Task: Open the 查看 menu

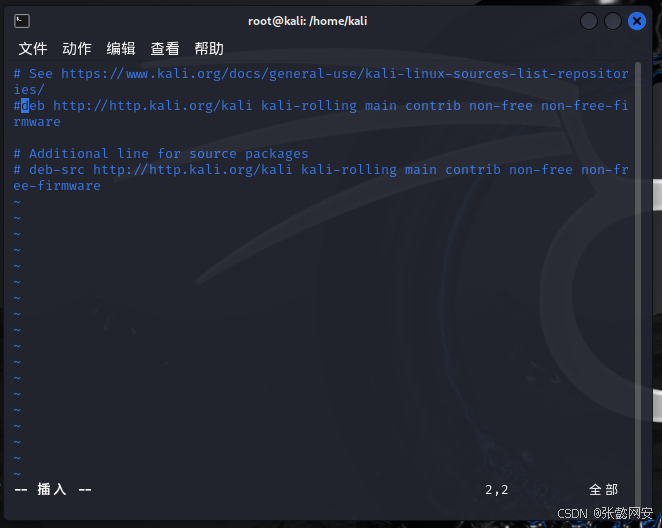Action: pos(165,49)
